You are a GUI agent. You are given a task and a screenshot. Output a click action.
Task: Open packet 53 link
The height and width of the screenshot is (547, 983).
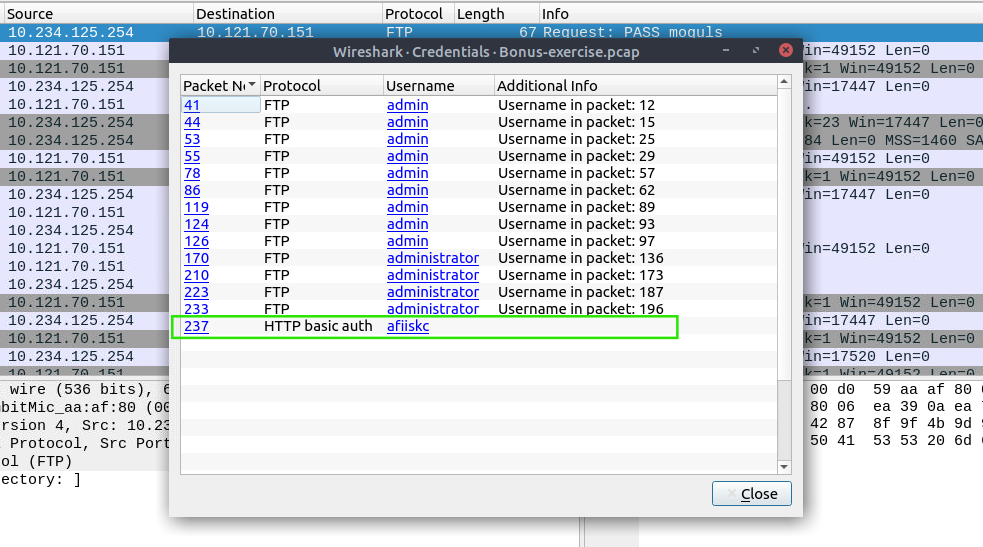192,139
